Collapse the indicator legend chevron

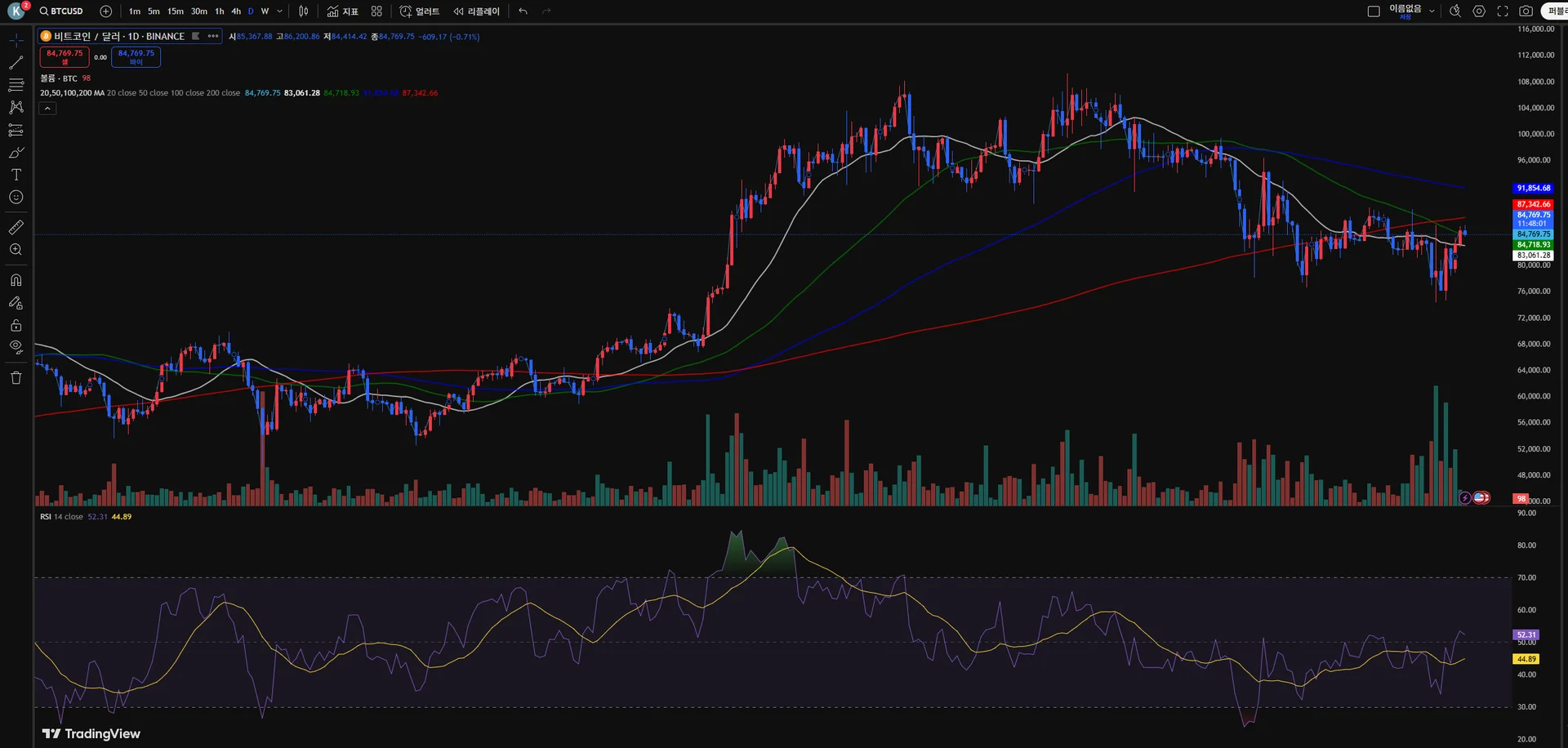(47, 109)
